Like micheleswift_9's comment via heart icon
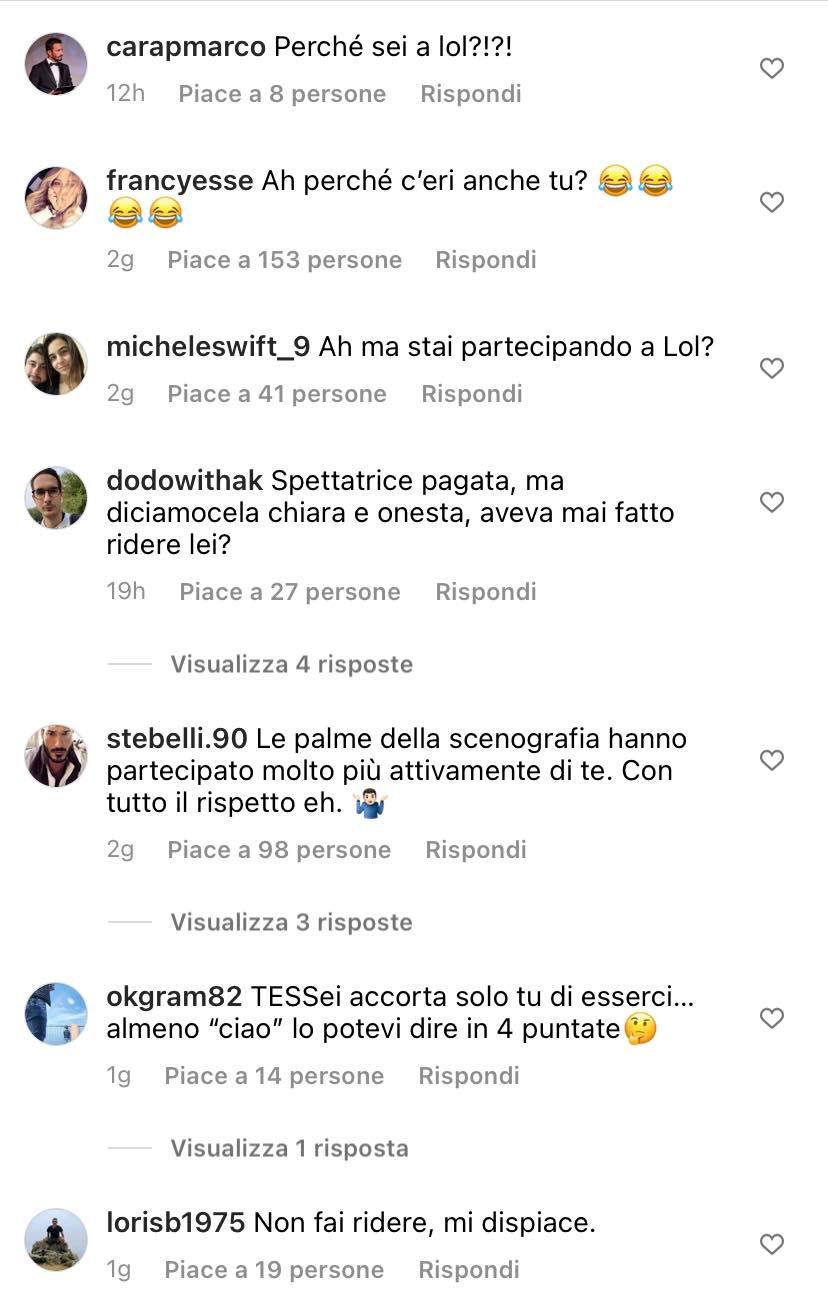The image size is (828, 1300). point(771,368)
